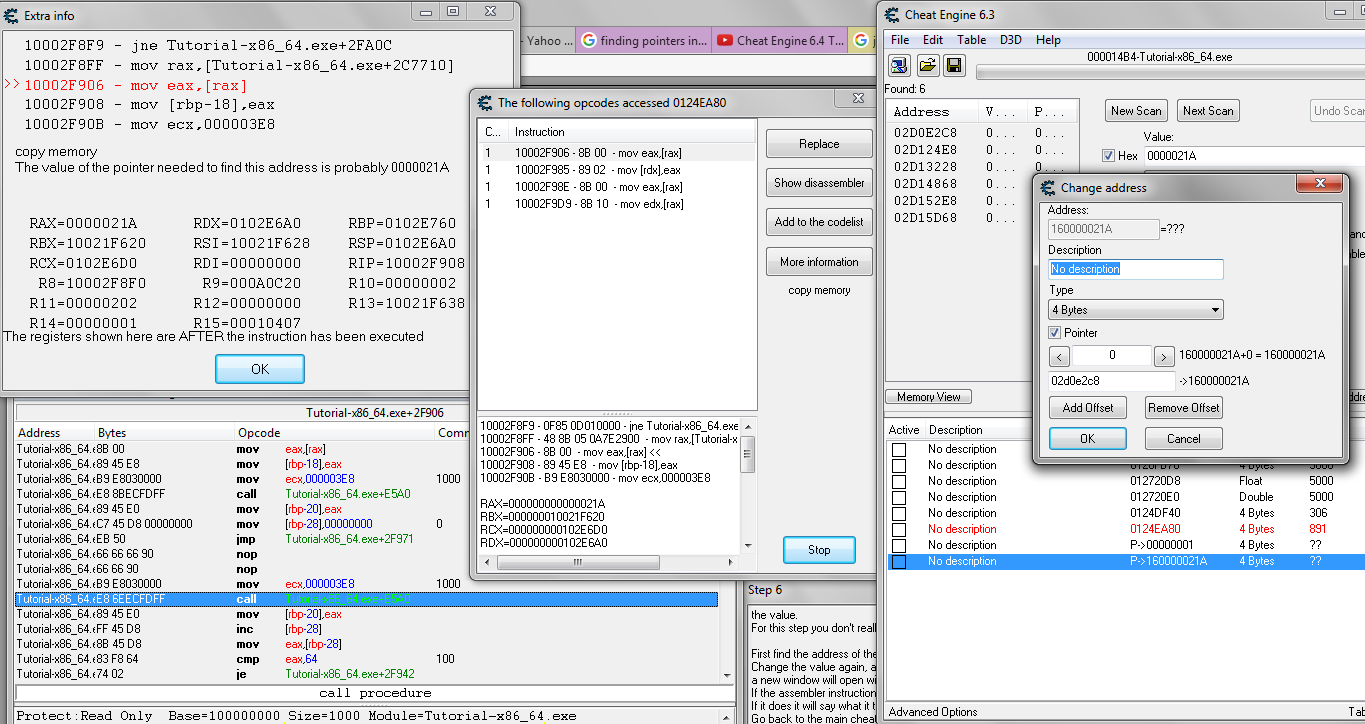Viewport: 1365px width, 724px height.
Task: Uncheck the Hex checkbox next to Value
Action: [x=1108, y=155]
